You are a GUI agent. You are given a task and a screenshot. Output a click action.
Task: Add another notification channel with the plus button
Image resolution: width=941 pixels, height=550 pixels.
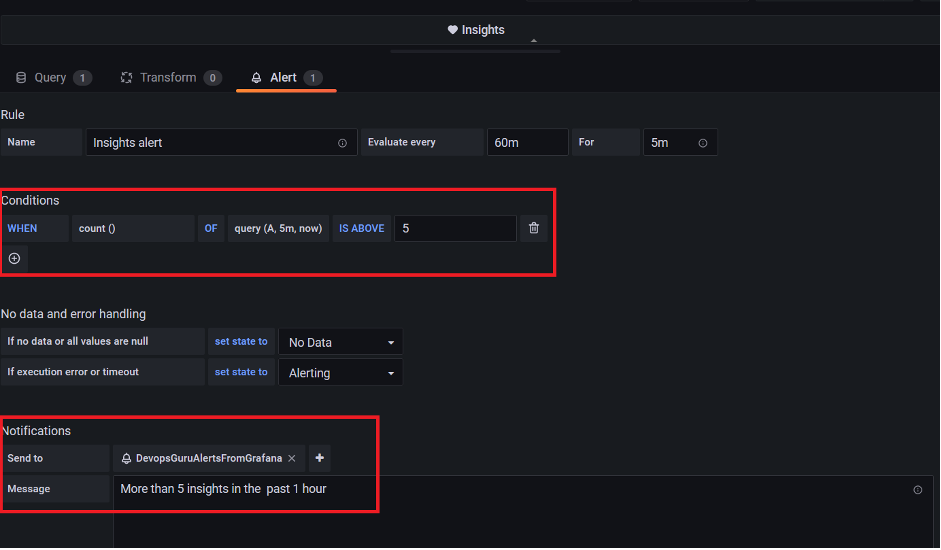click(320, 458)
